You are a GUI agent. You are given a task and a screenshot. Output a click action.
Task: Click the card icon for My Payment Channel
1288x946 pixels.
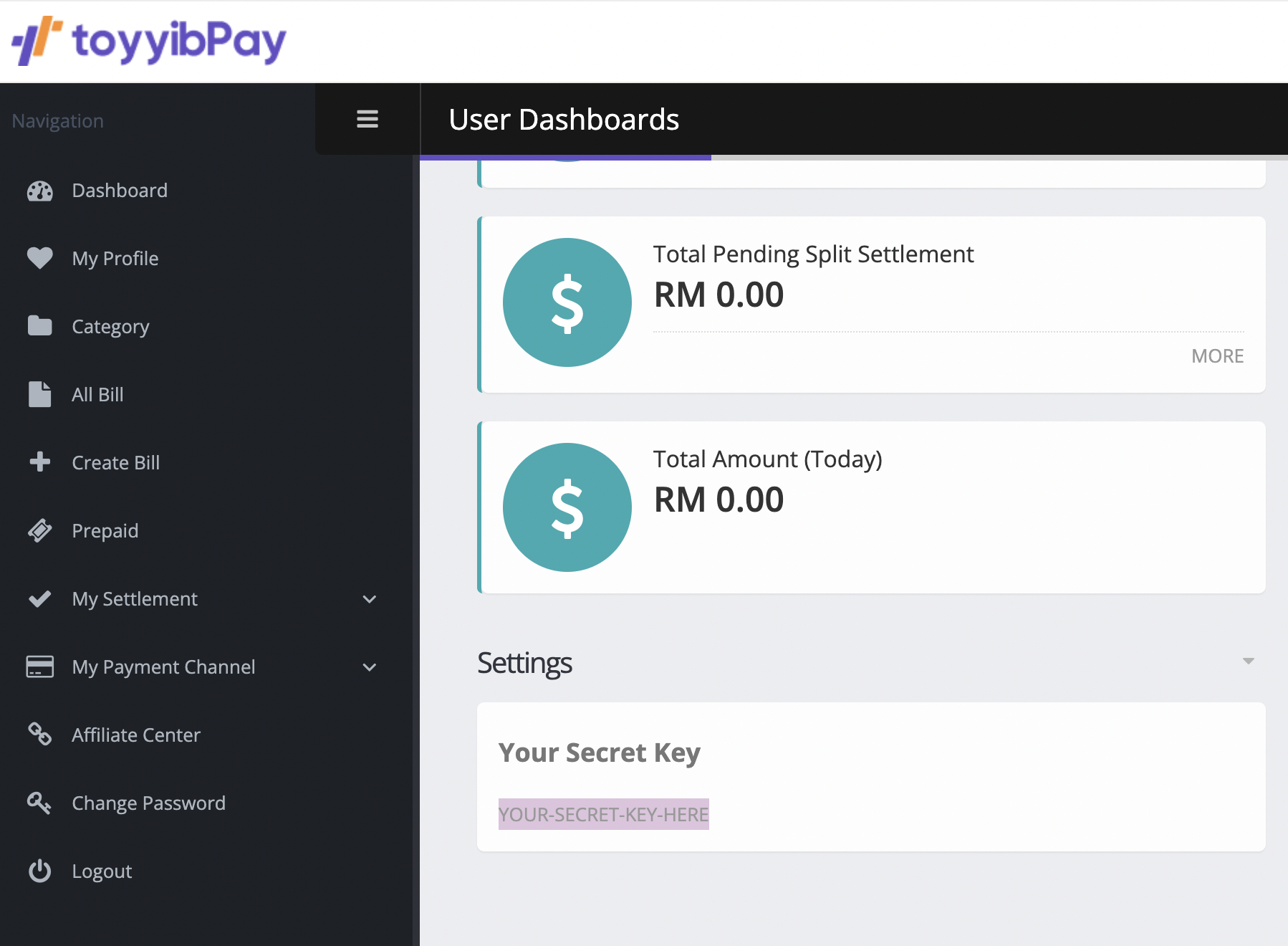(39, 666)
